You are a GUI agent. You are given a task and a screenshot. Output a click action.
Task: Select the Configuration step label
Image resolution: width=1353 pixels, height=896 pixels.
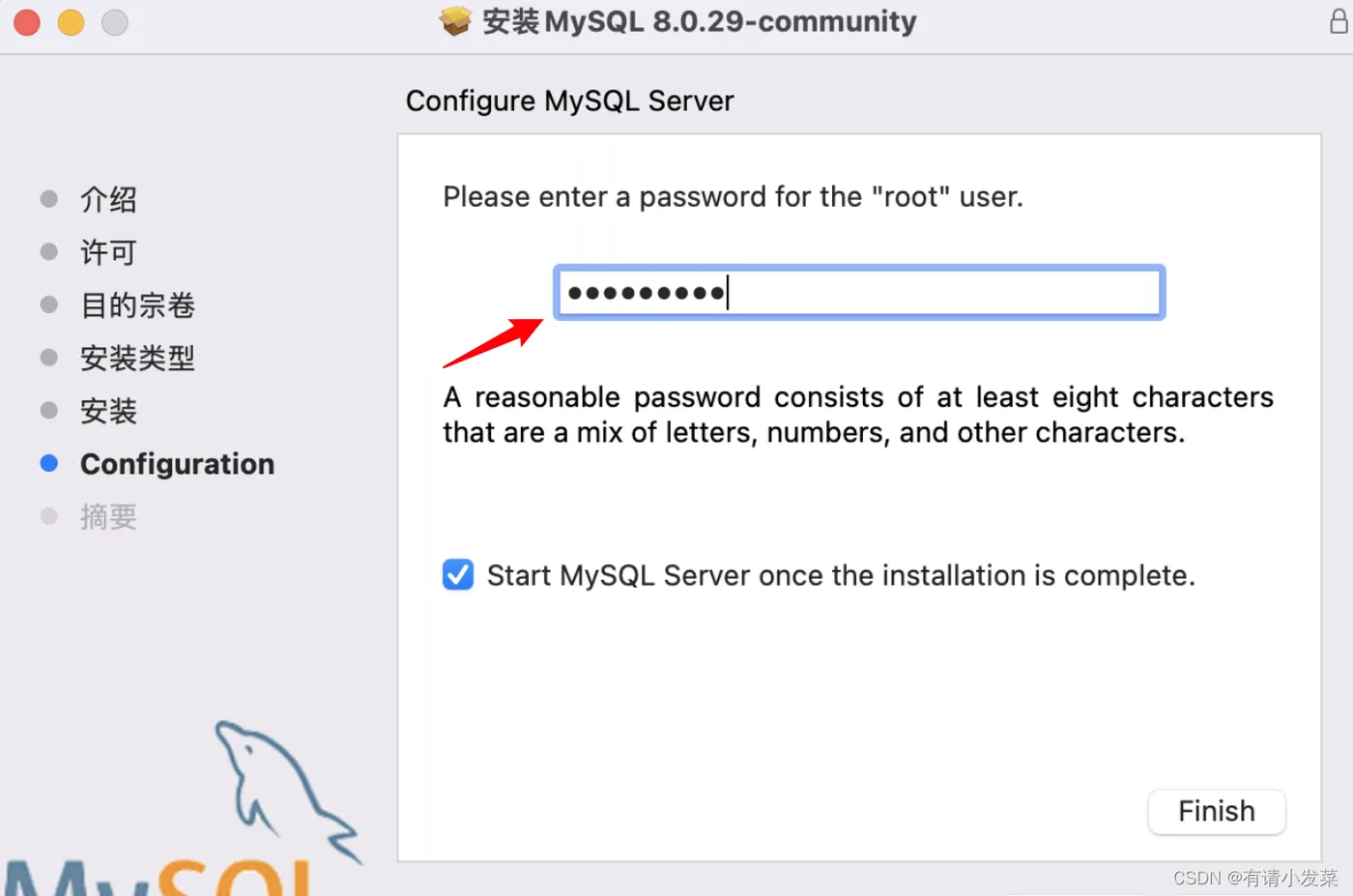pos(177,465)
